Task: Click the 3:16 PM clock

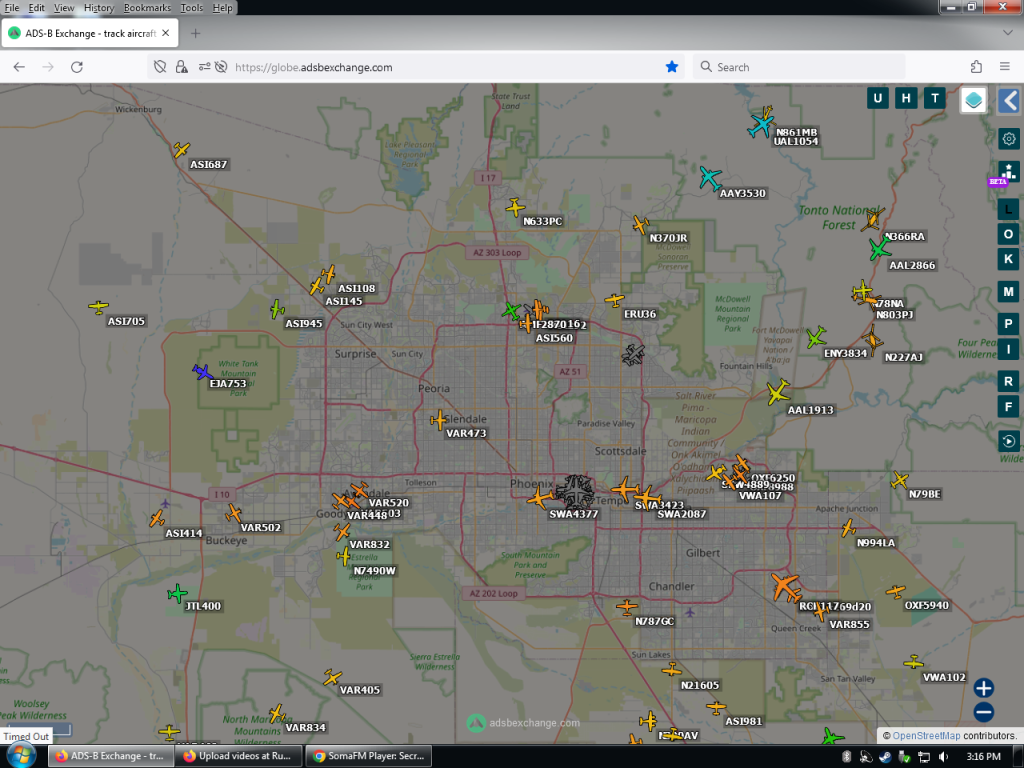Action: (x=984, y=756)
